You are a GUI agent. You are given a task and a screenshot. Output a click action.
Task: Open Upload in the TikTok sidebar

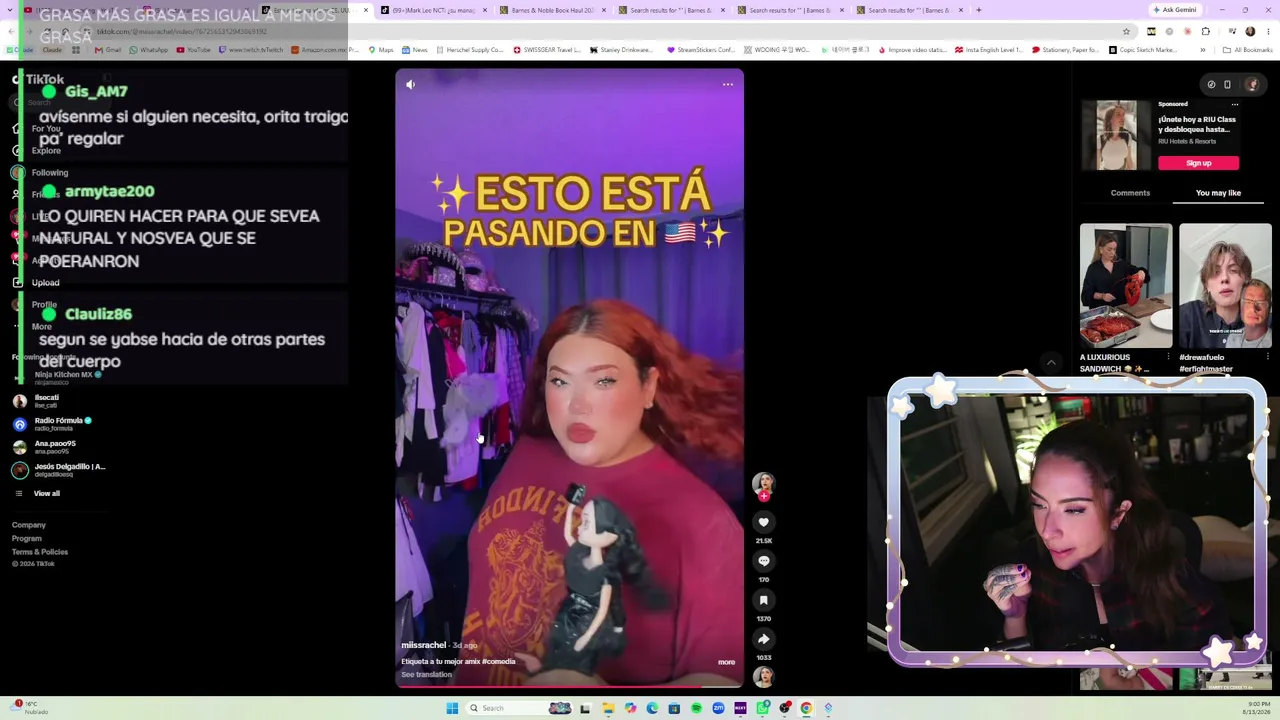(x=36, y=283)
